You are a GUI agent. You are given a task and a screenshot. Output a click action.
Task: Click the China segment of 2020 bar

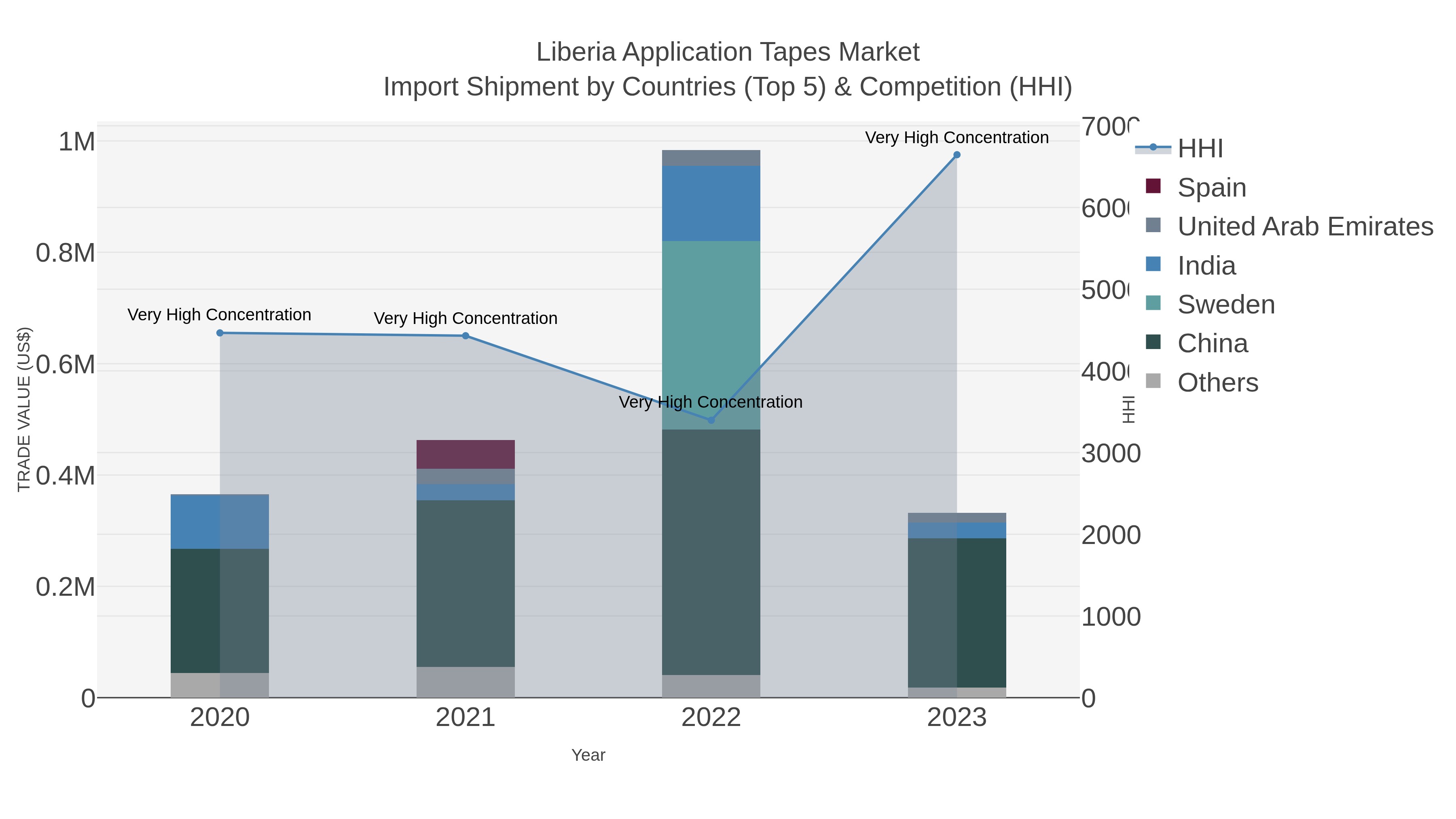(220, 611)
